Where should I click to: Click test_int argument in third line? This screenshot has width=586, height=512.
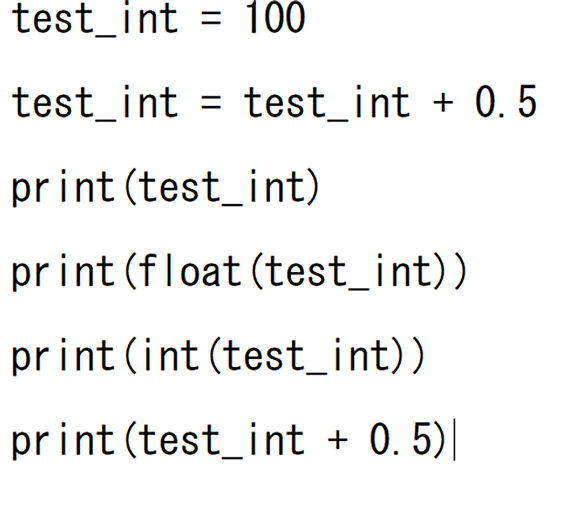point(222,188)
